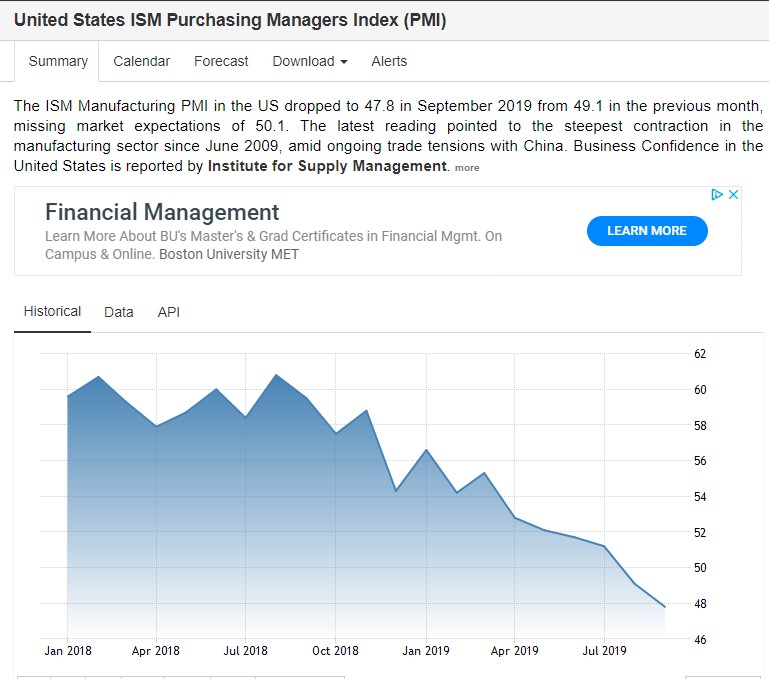Click the last data point on the chart
769x679 pixels.
pyautogui.click(x=664, y=606)
